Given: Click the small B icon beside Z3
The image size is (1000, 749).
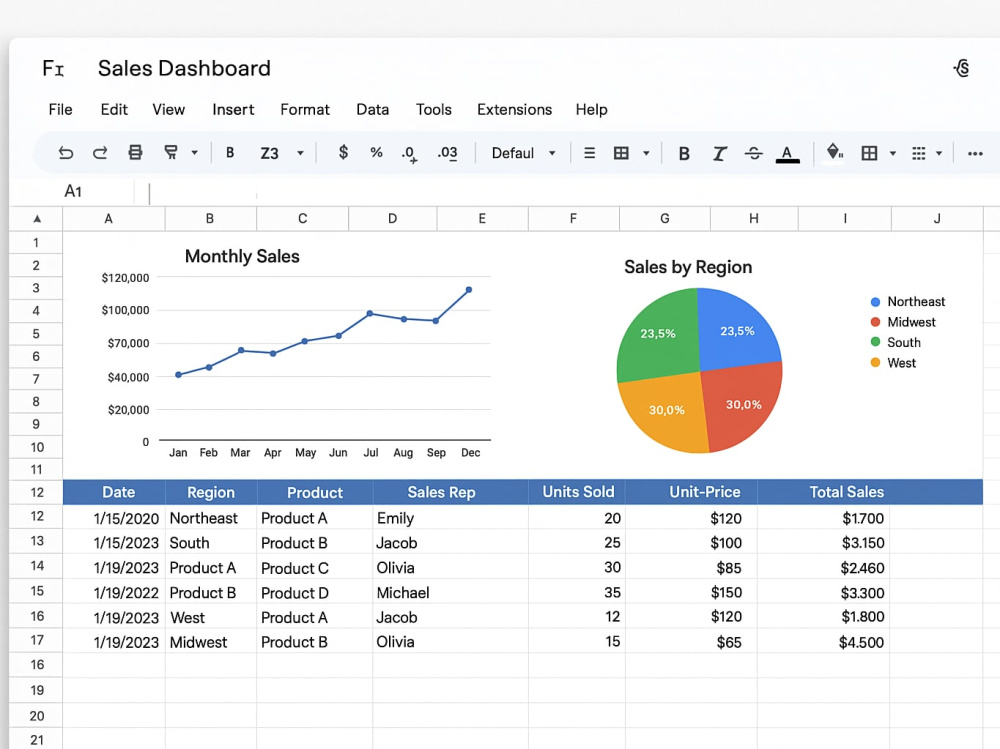Looking at the screenshot, I should (230, 153).
